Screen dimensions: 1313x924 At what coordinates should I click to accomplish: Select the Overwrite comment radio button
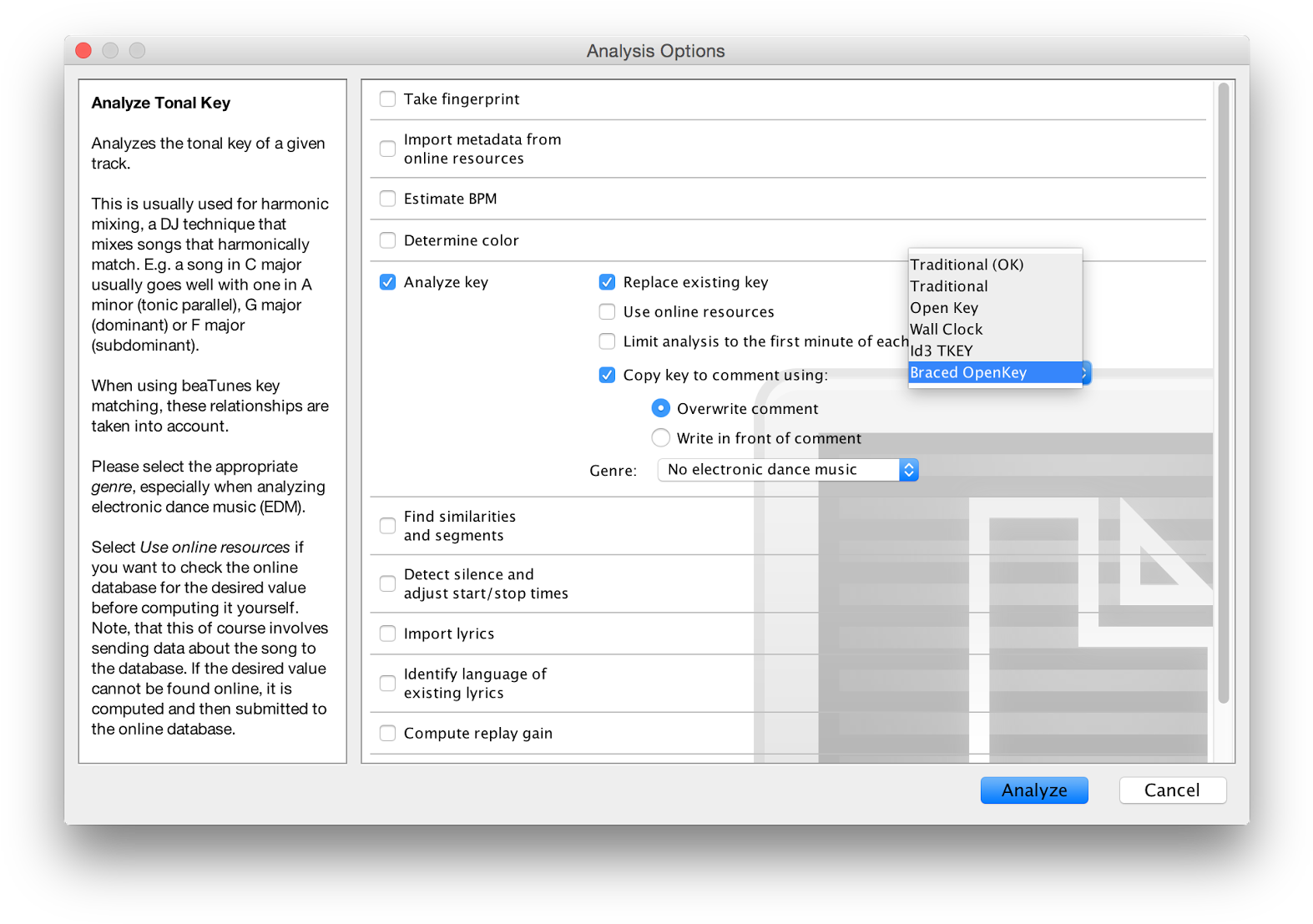click(660, 408)
